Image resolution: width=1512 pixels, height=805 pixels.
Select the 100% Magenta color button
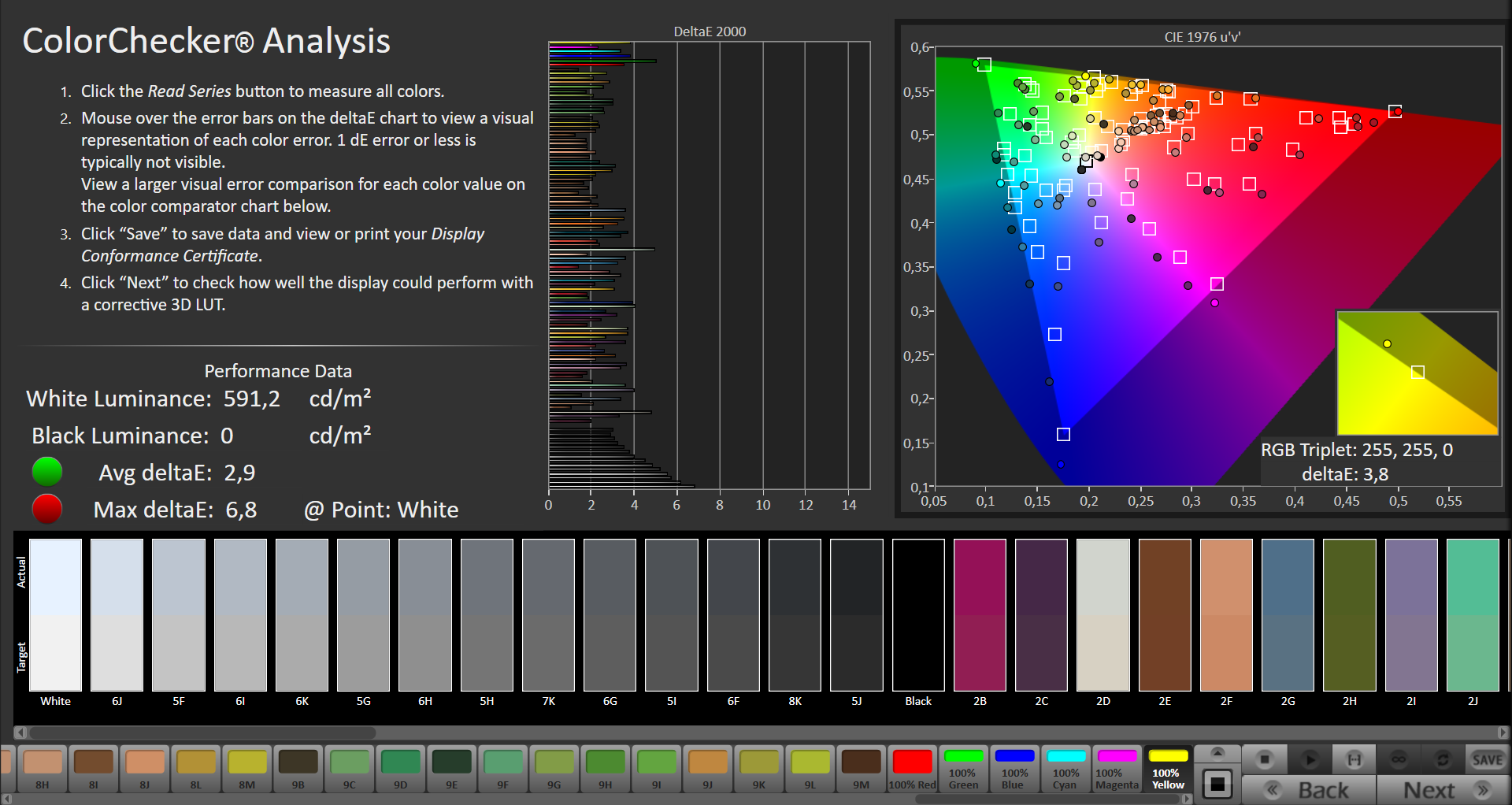click(1117, 769)
